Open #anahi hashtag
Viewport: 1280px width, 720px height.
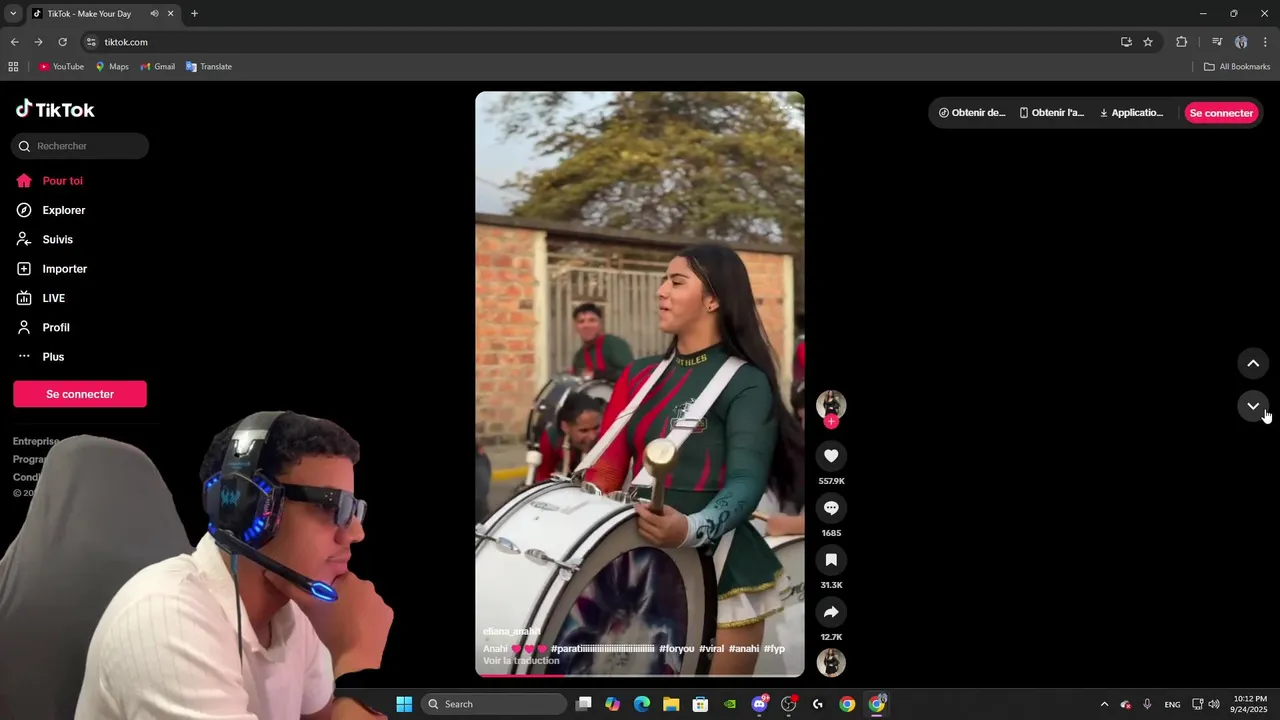744,649
